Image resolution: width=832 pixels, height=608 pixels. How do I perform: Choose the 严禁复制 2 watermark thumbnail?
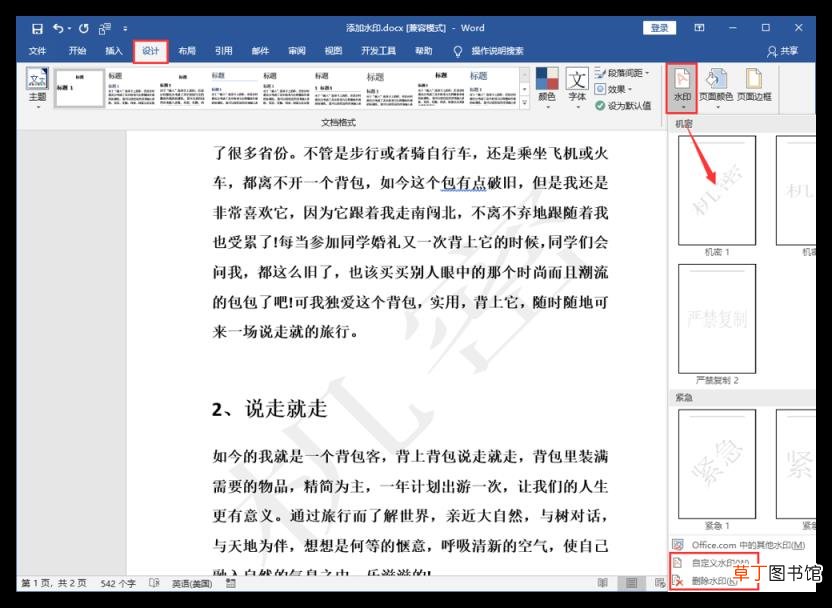(x=717, y=319)
